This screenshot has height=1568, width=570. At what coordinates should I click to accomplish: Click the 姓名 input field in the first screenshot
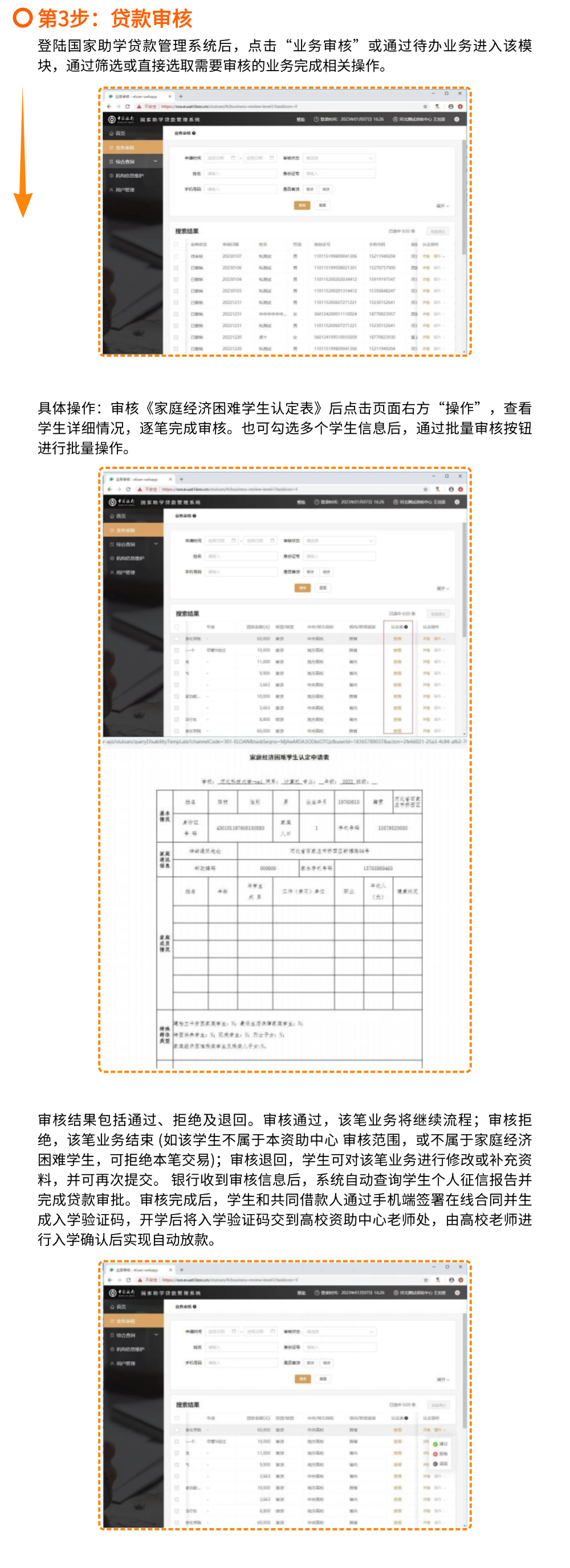241,174
